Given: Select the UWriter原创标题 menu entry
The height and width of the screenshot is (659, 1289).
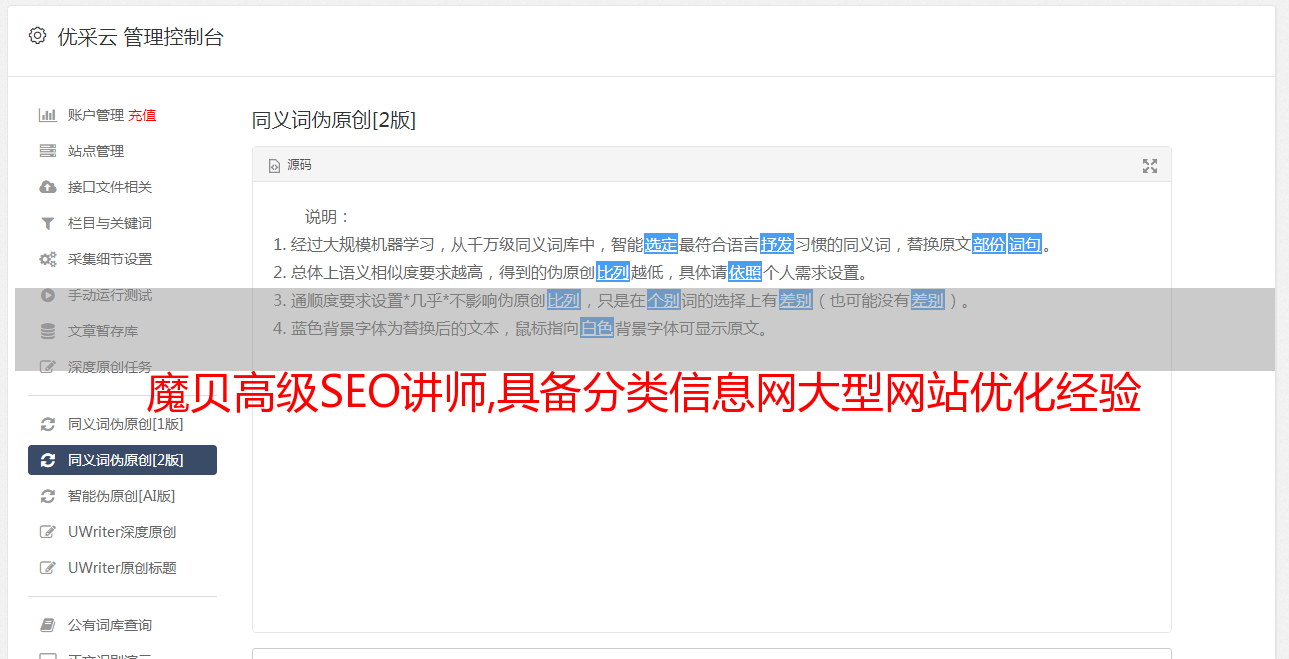Looking at the screenshot, I should 122,568.
